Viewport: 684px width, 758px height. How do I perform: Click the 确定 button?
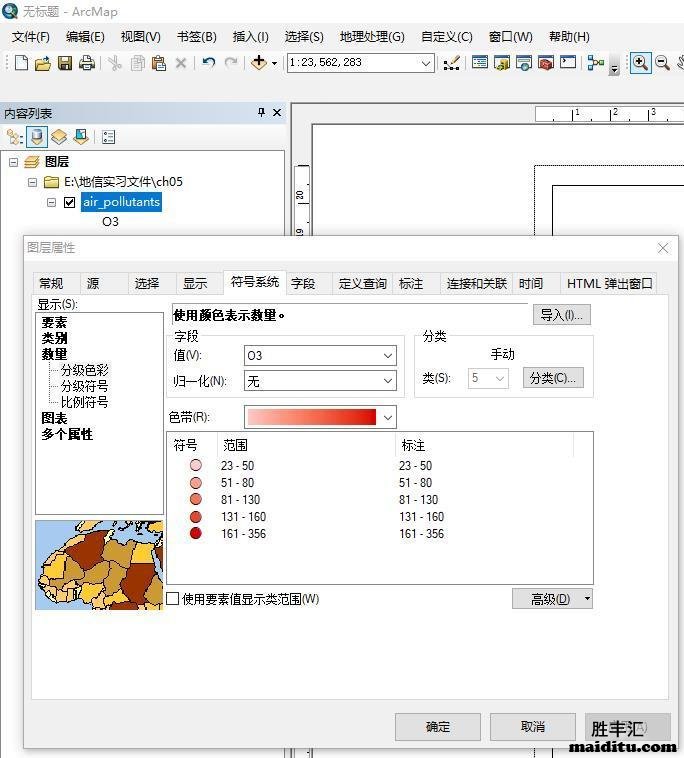point(438,727)
